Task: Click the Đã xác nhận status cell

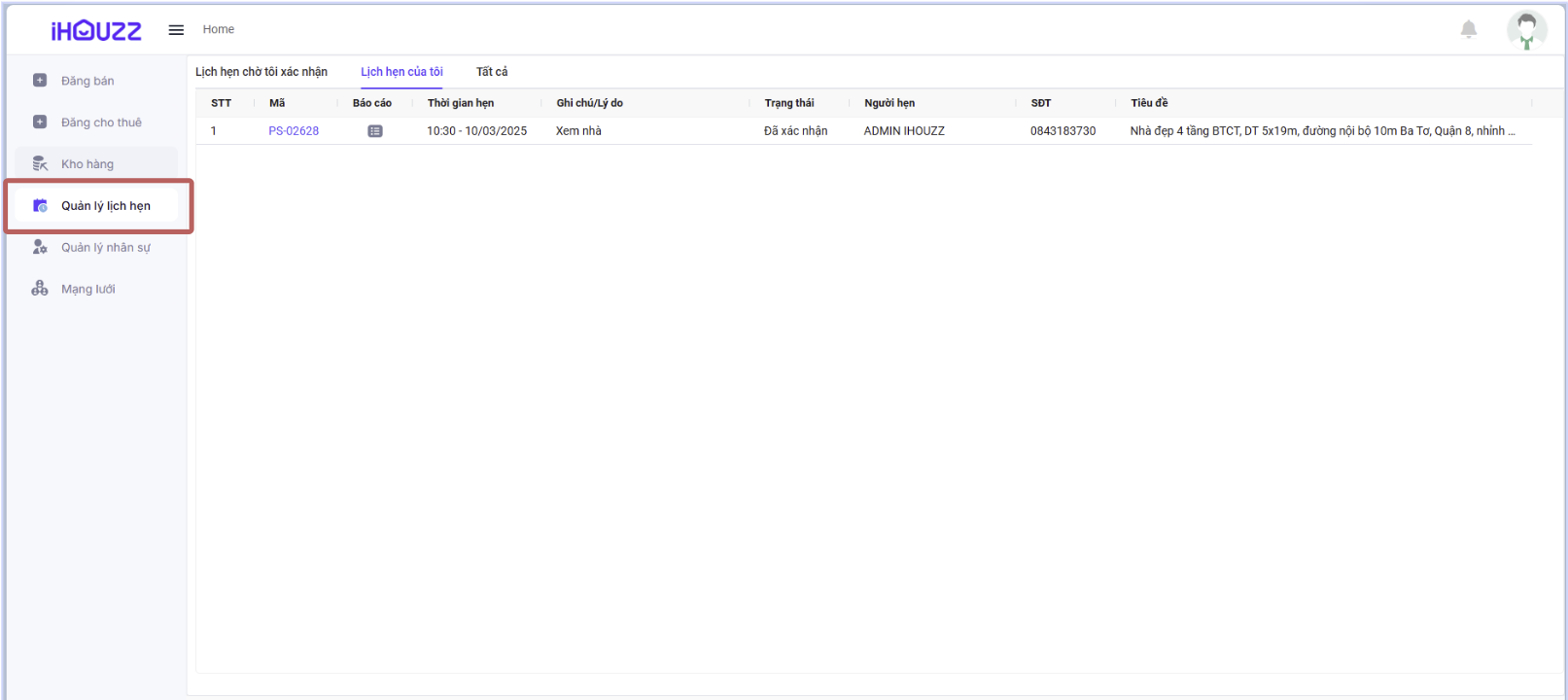Action: 796,131
